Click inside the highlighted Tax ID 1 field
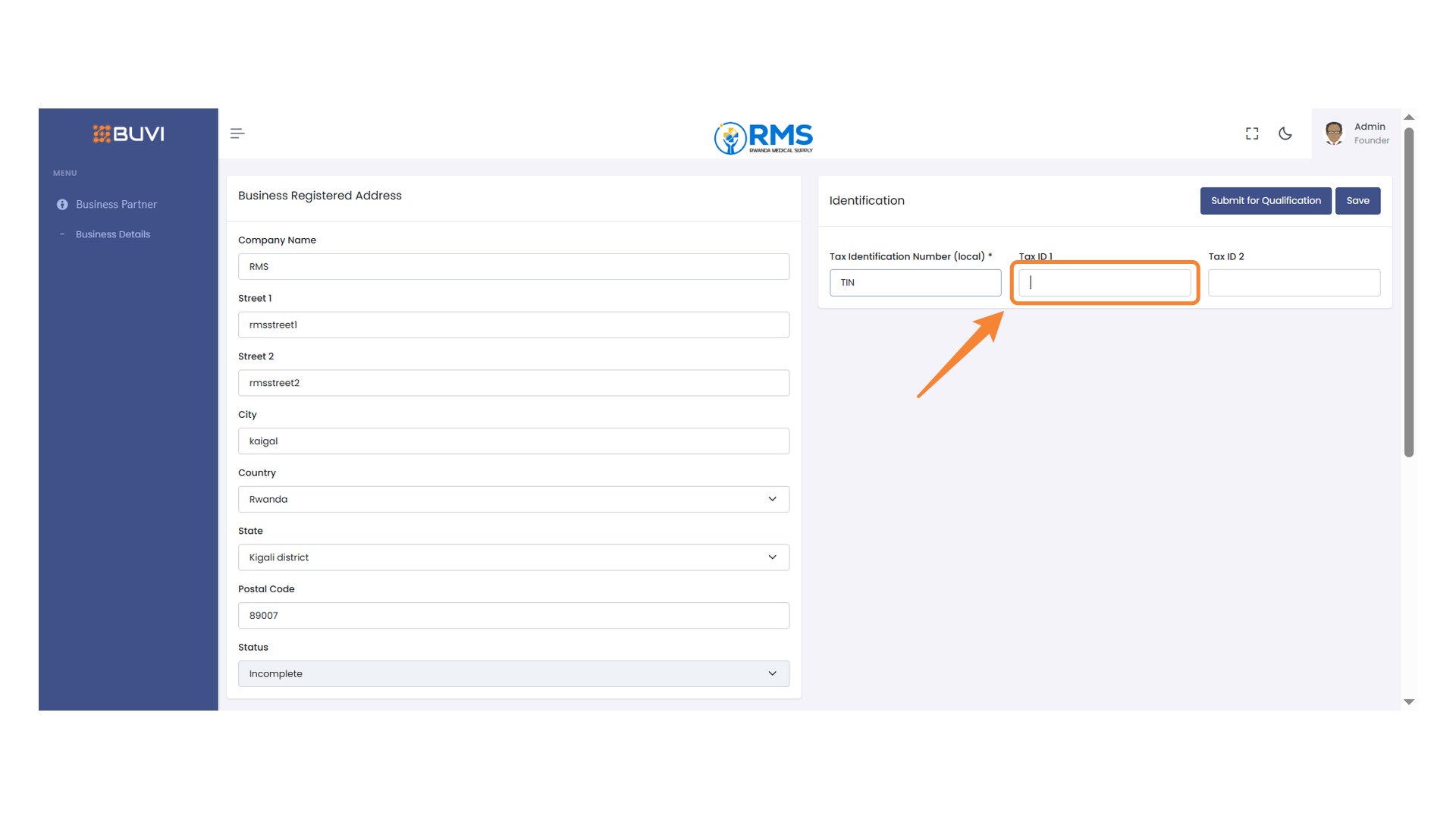 (x=1104, y=282)
